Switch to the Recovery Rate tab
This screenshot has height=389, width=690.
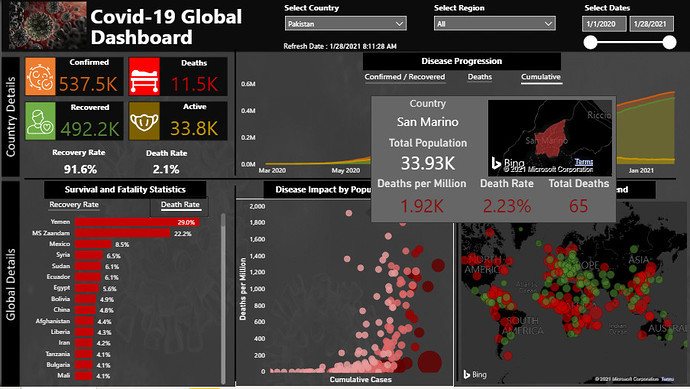coord(74,205)
